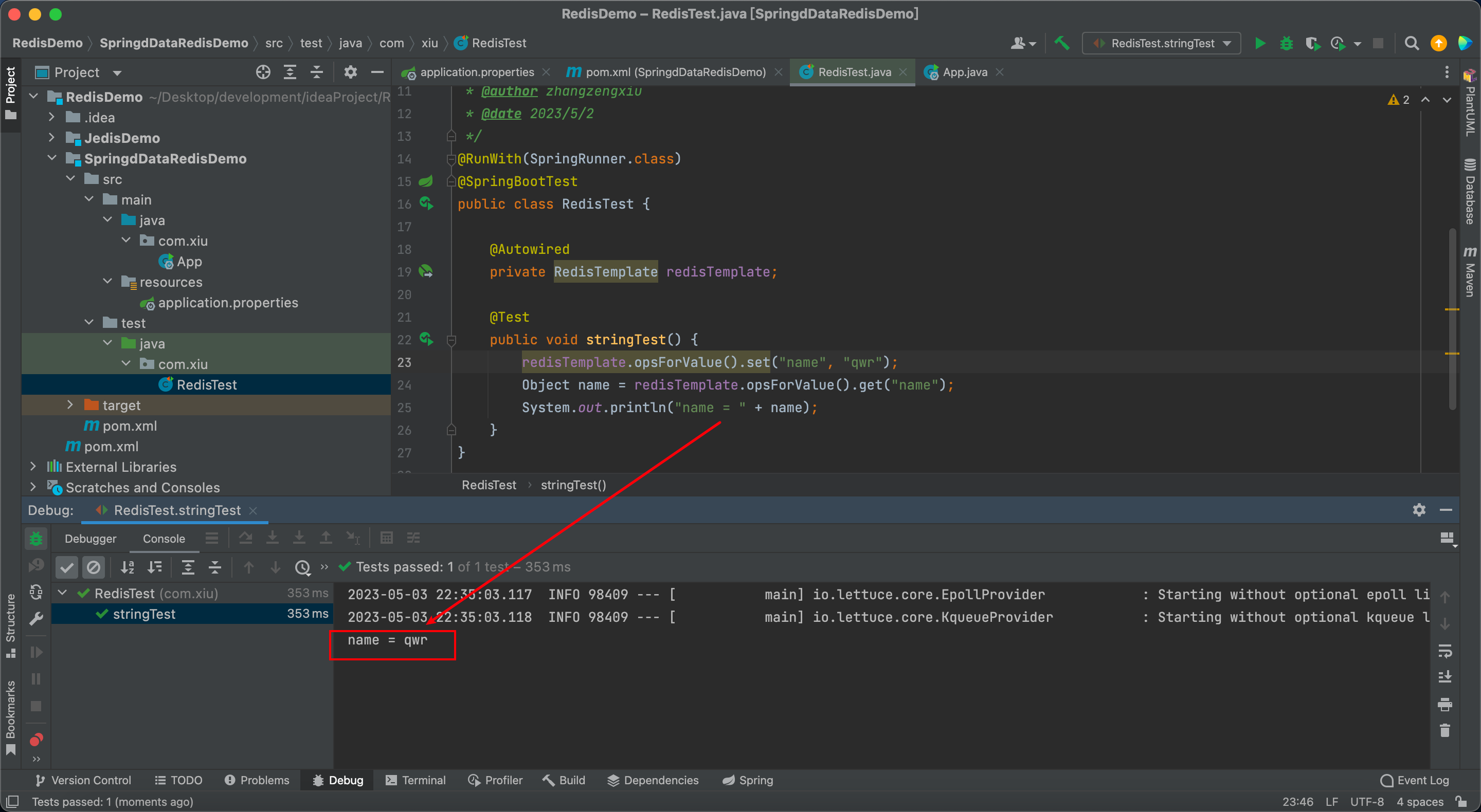Print console output with the printer icon

[1444, 704]
